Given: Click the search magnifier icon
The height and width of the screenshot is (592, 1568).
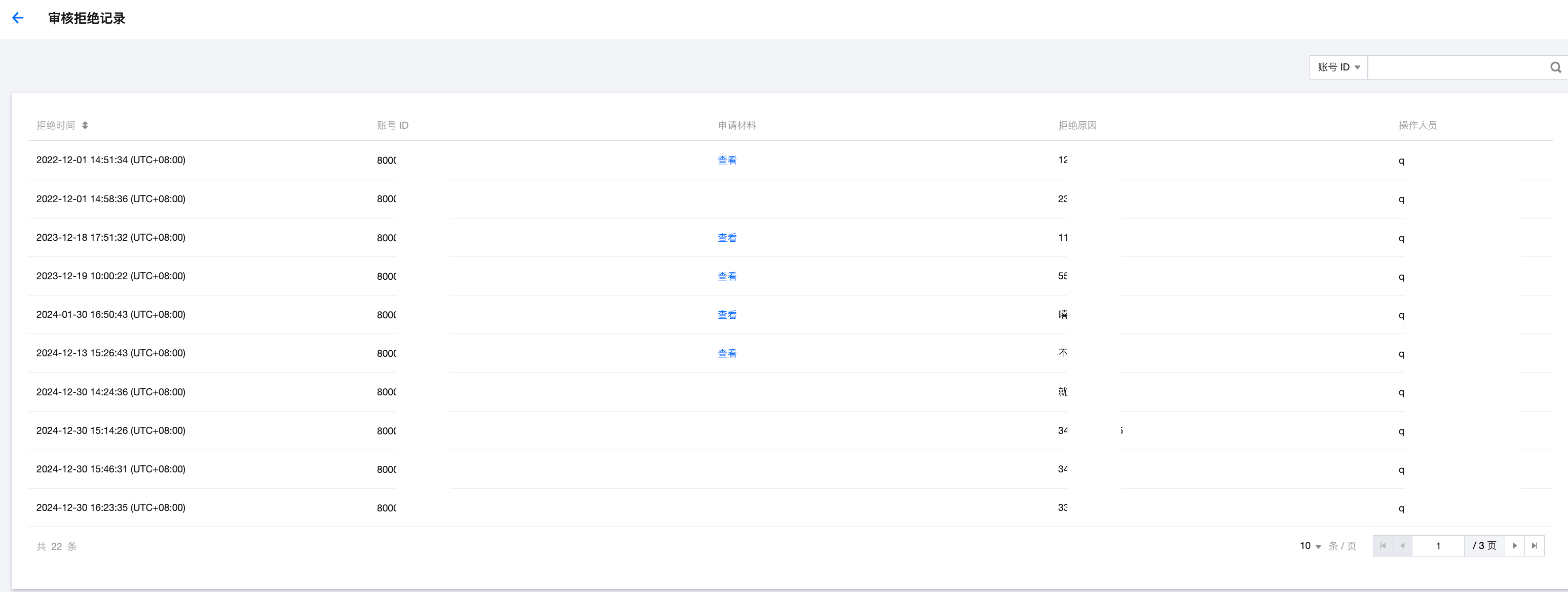Looking at the screenshot, I should point(1555,67).
